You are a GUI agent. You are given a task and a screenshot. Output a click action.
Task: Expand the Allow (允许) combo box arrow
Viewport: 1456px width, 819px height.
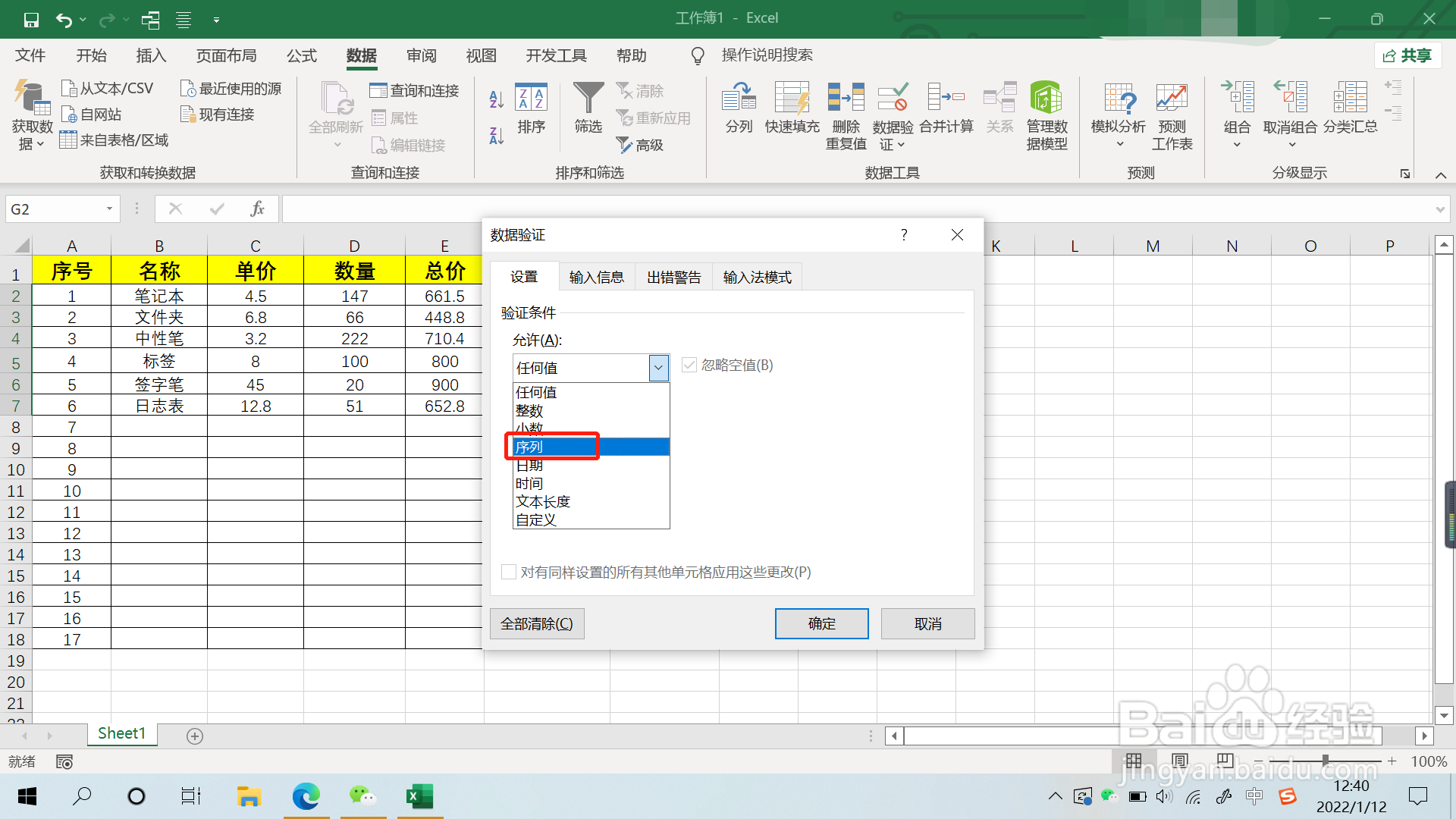click(x=658, y=368)
